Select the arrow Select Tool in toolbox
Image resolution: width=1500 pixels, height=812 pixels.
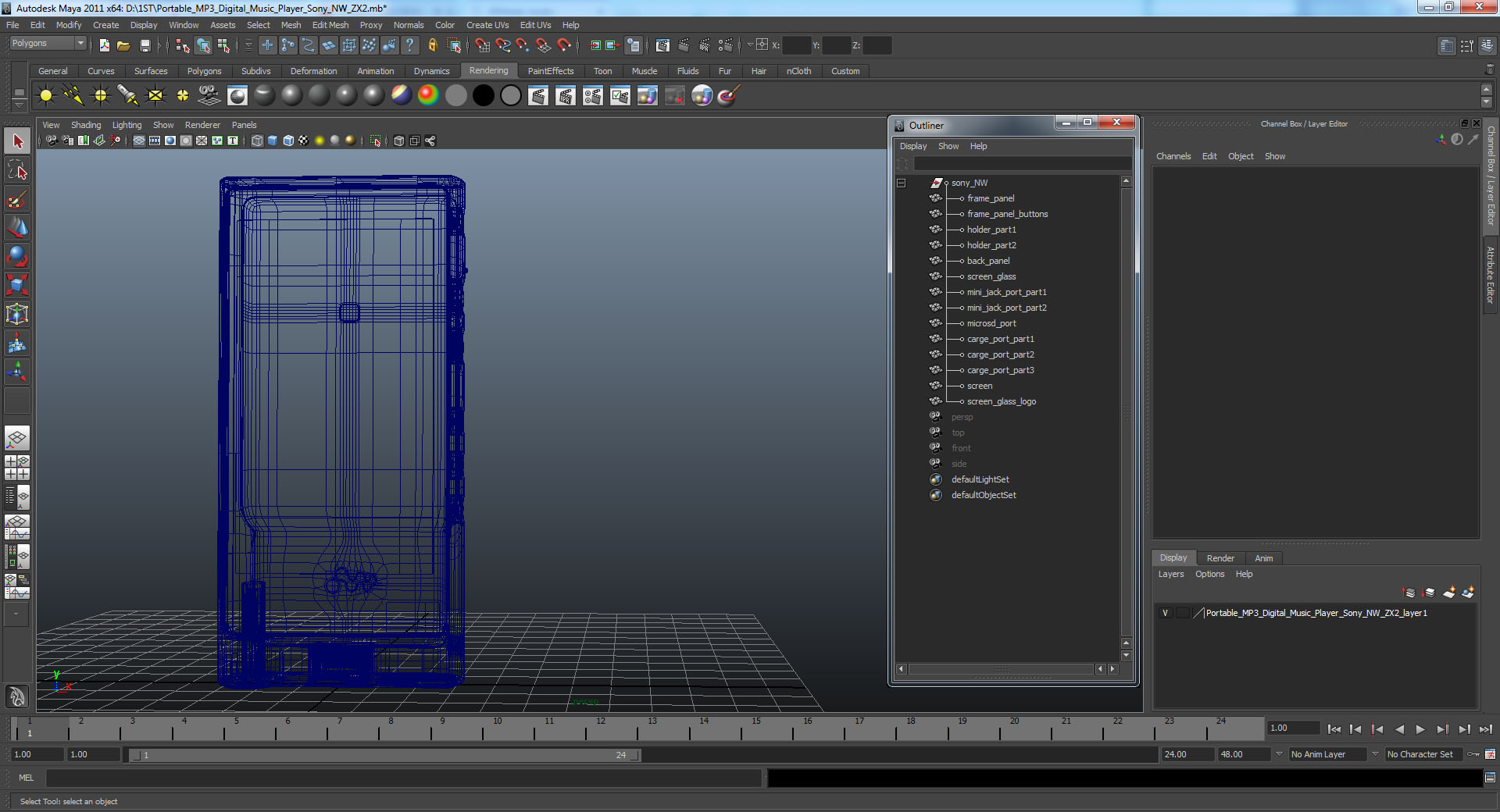[x=17, y=141]
